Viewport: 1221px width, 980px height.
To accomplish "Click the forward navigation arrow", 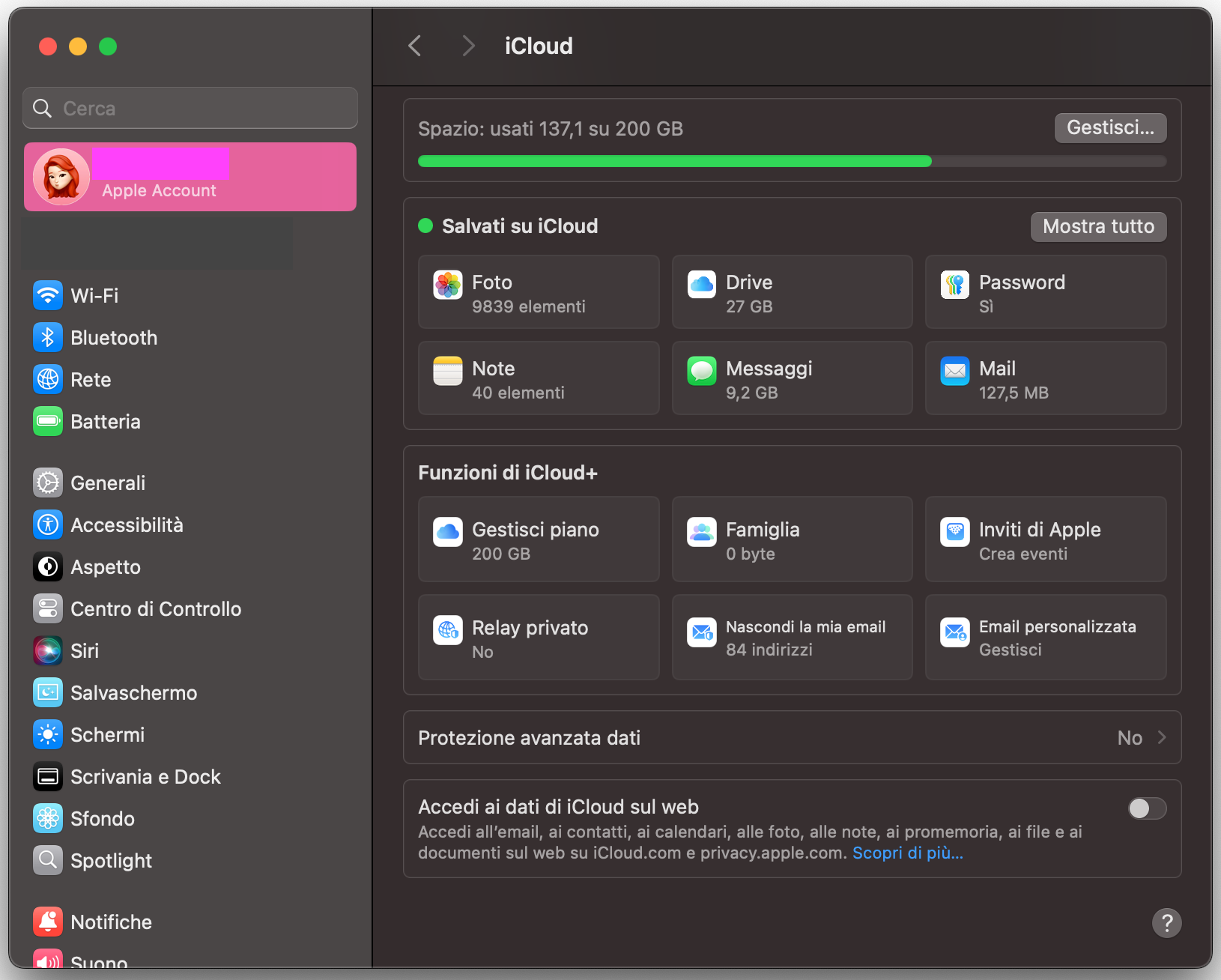I will 467,46.
